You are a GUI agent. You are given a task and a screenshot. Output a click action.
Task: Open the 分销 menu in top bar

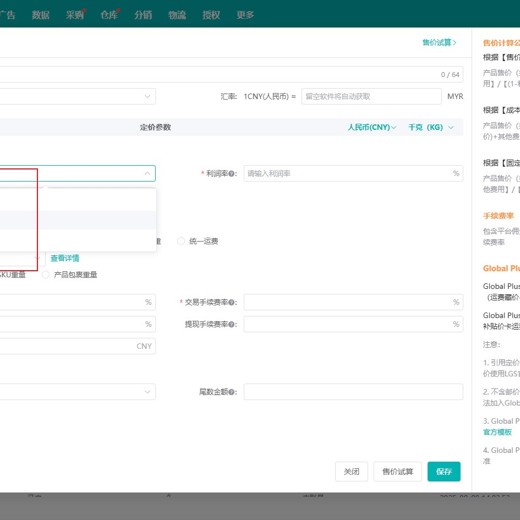[x=143, y=15]
